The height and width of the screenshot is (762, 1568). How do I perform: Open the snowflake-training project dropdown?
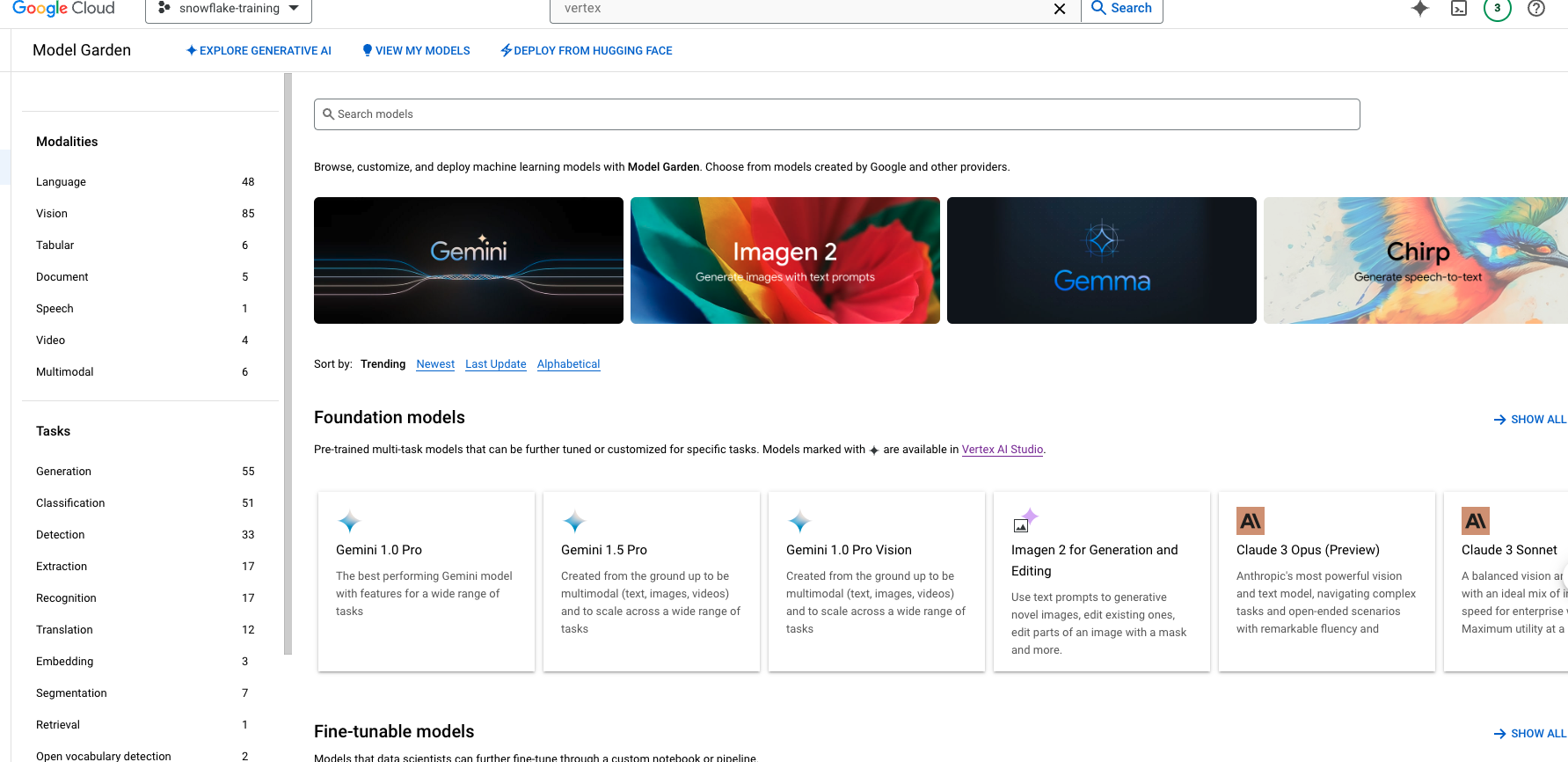pos(229,9)
